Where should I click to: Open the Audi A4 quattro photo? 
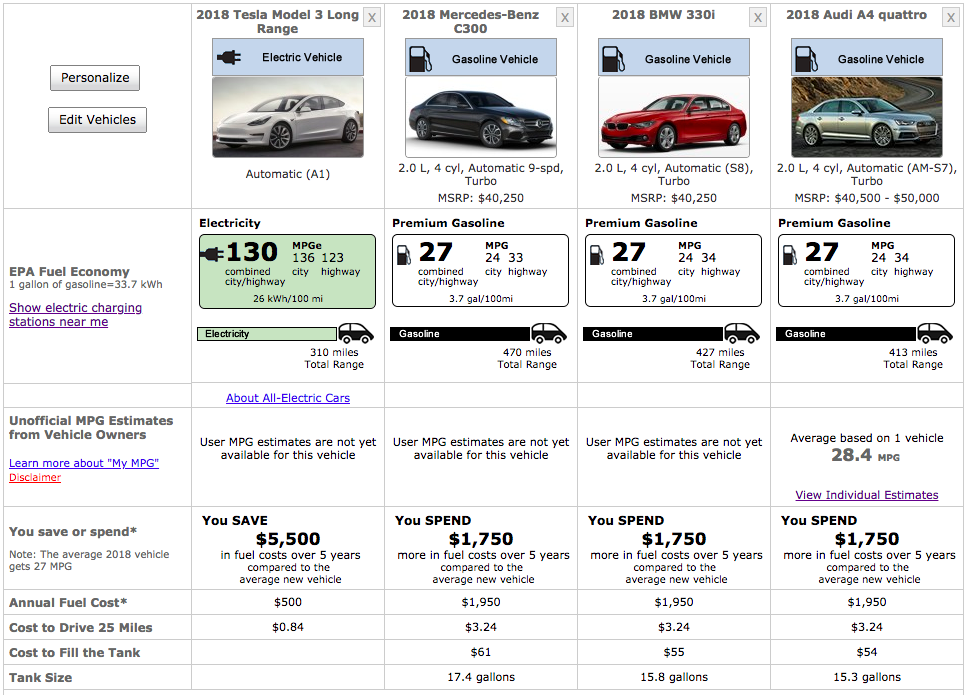coord(866,117)
